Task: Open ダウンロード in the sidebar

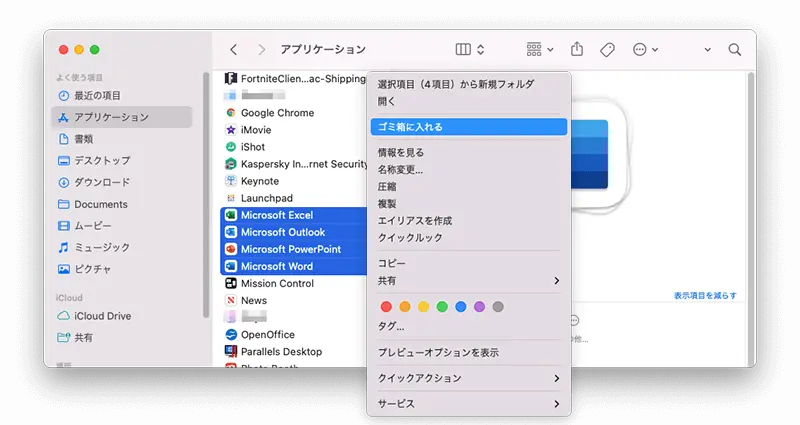Action: [121, 182]
